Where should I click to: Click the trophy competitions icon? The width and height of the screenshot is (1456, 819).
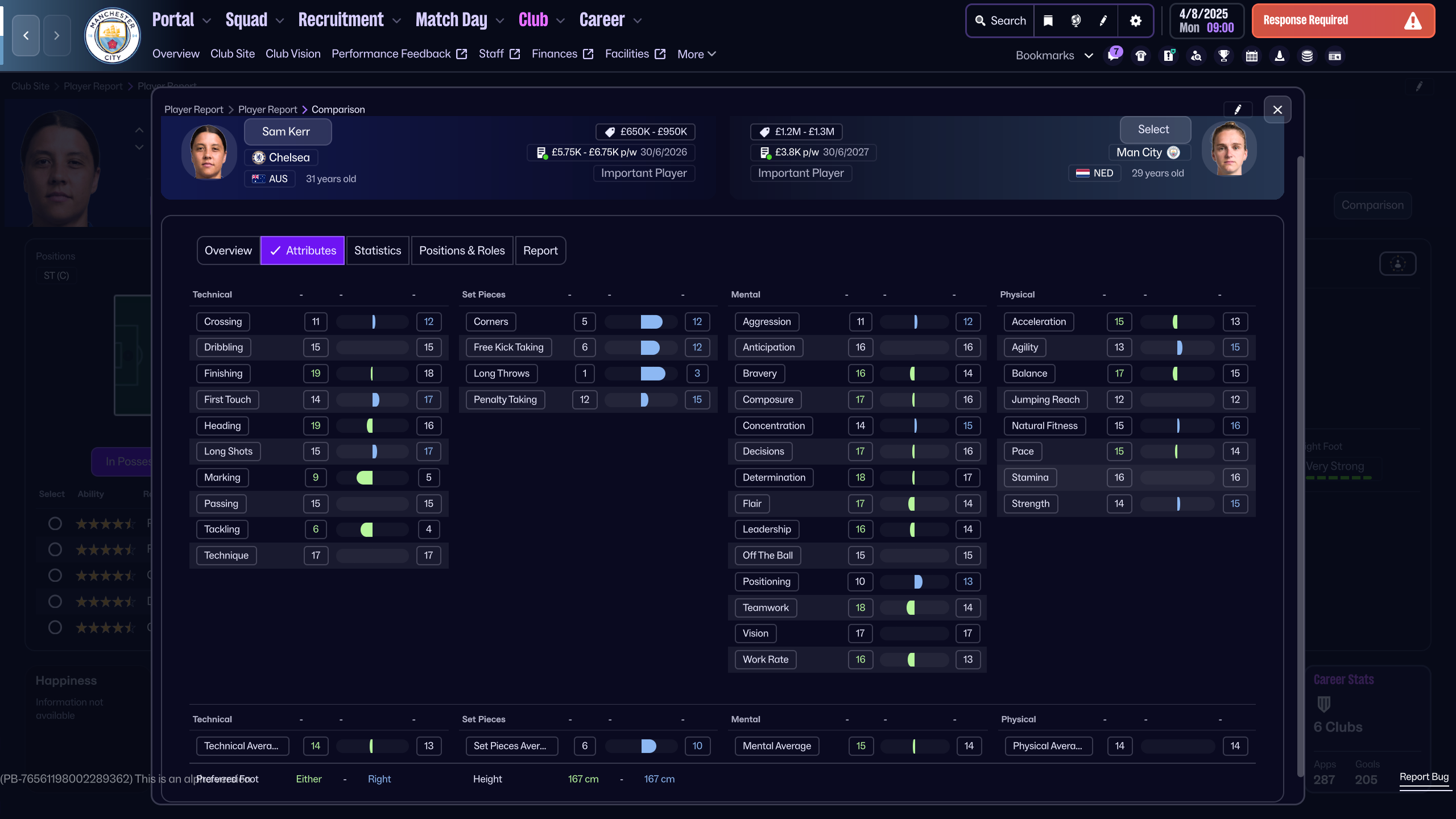[1224, 56]
